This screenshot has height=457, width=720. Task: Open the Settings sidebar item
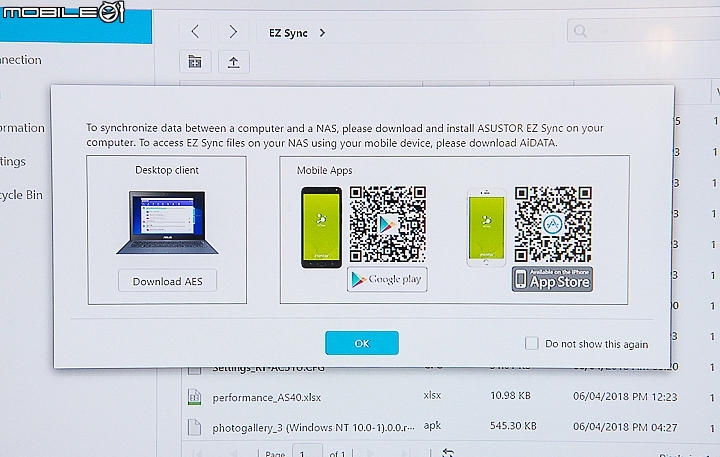pos(13,162)
